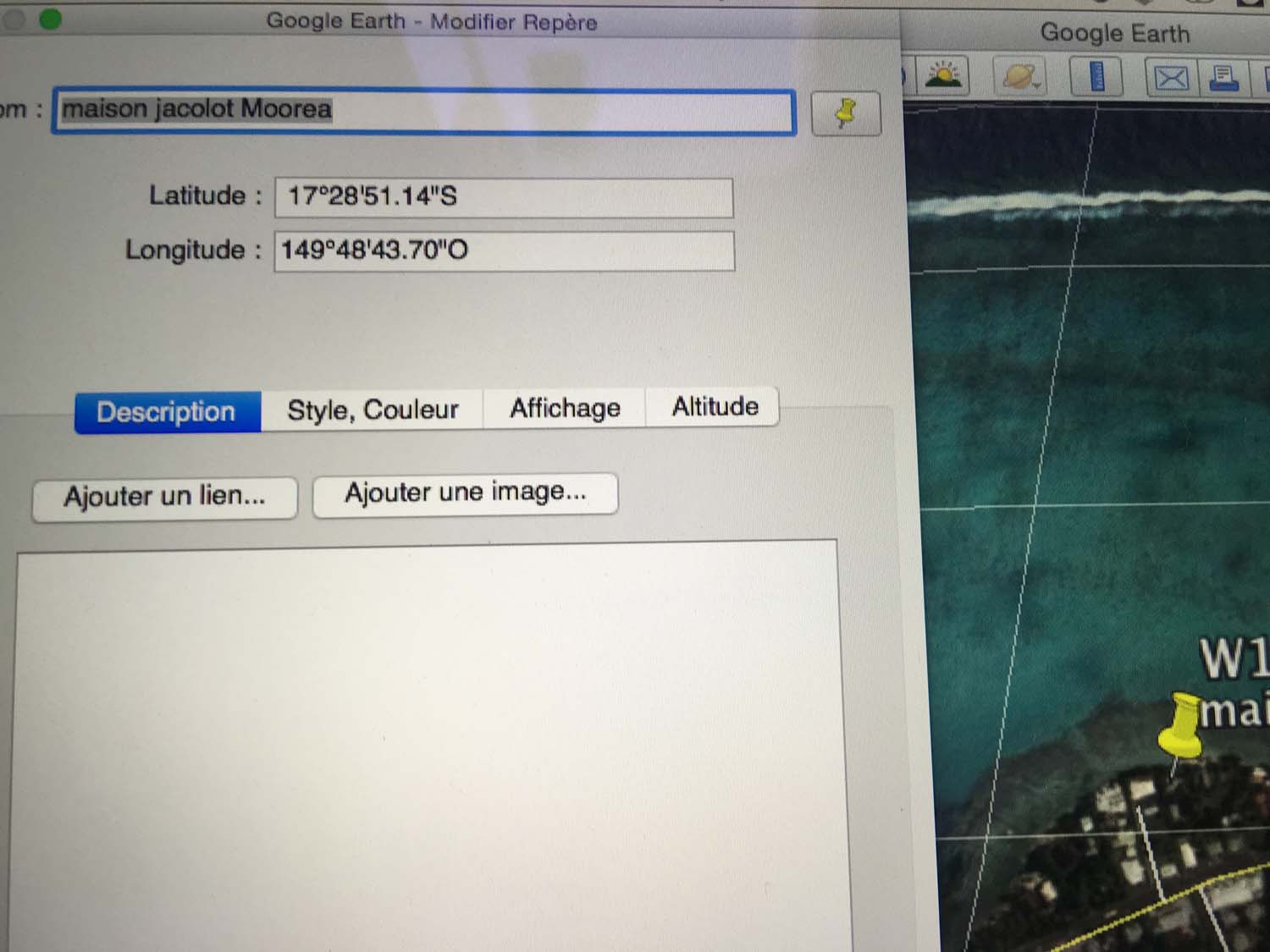Open the Style, Couleur tab
The image size is (1270, 952).
(x=373, y=410)
